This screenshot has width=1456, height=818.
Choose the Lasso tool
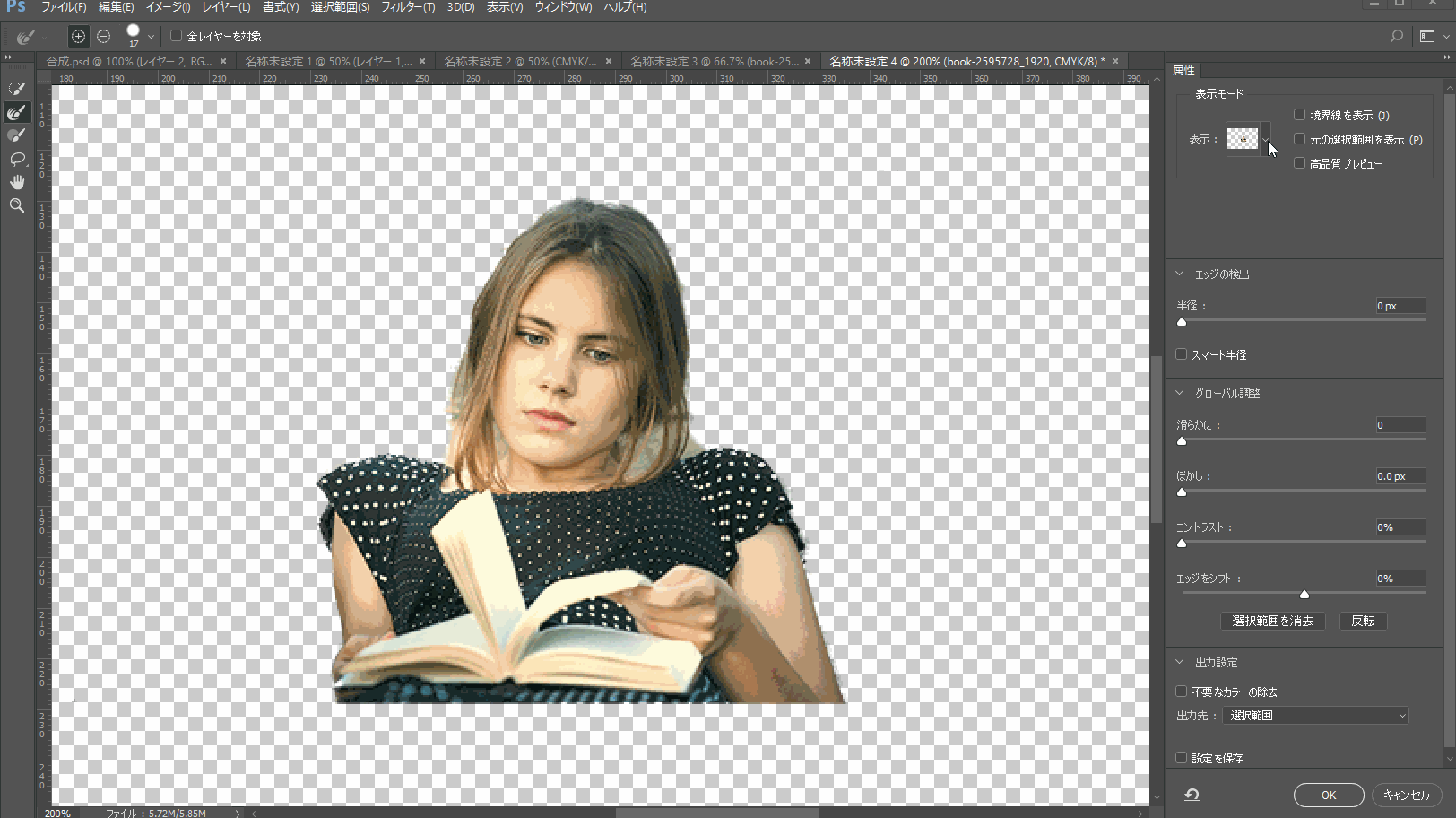(16, 159)
